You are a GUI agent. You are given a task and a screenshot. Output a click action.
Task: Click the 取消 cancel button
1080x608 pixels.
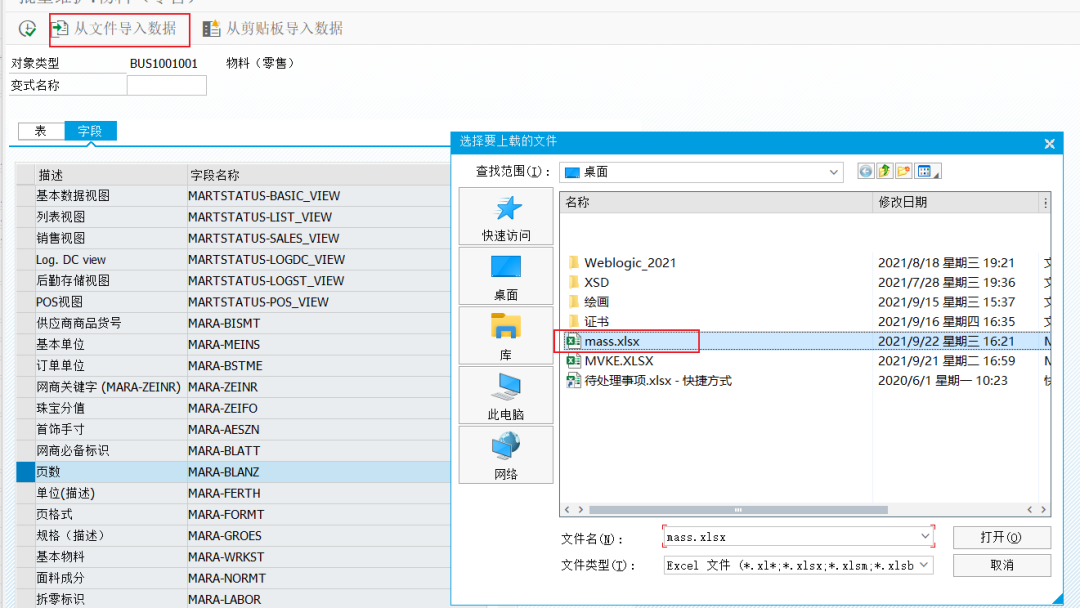pos(1001,565)
